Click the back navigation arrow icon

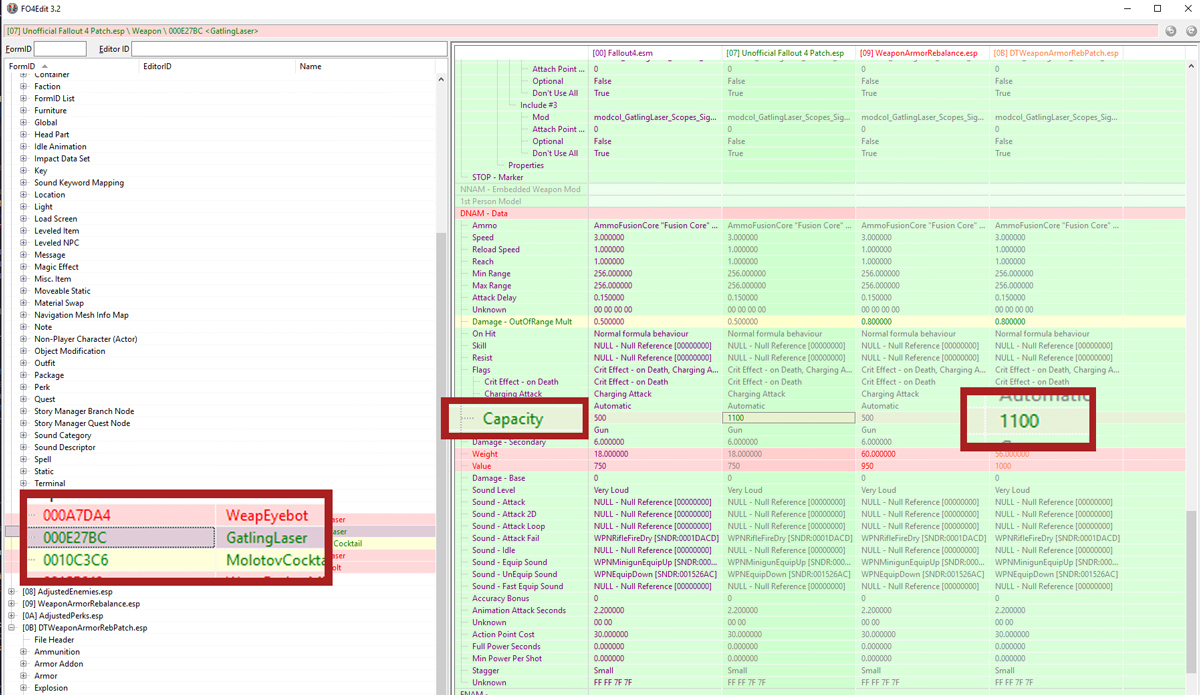[1171, 31]
